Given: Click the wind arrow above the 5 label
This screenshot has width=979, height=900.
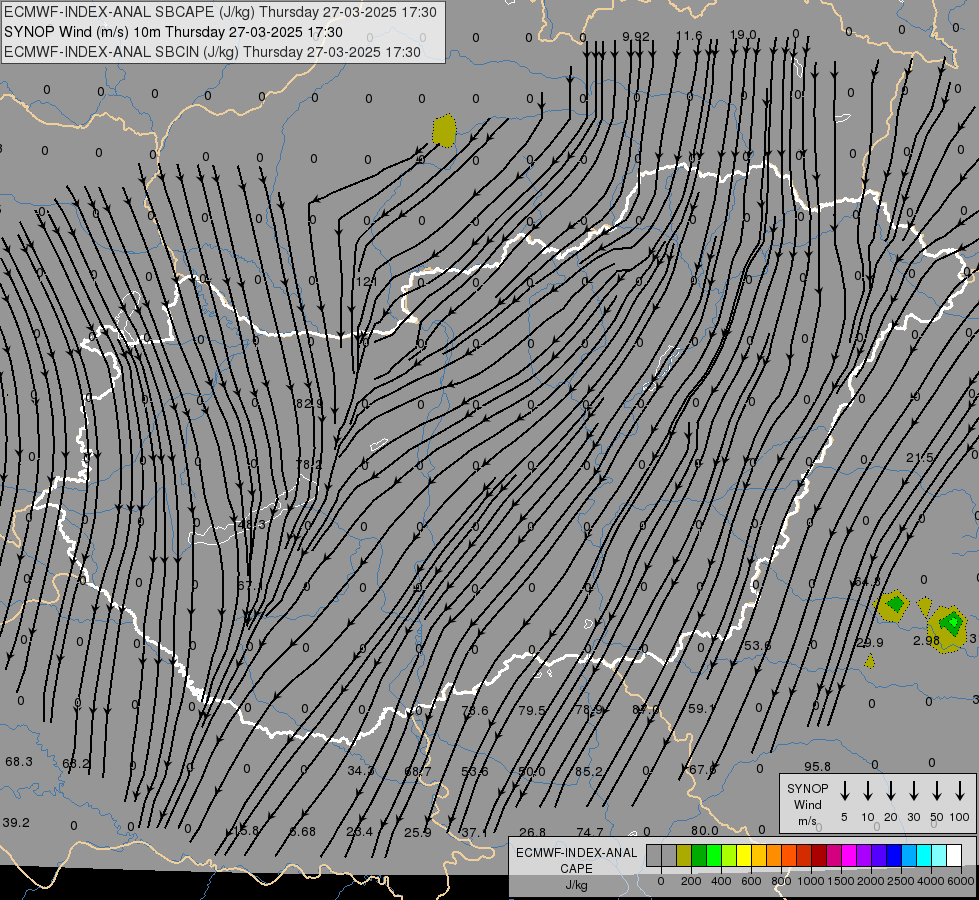Looking at the screenshot, I should point(844,791).
